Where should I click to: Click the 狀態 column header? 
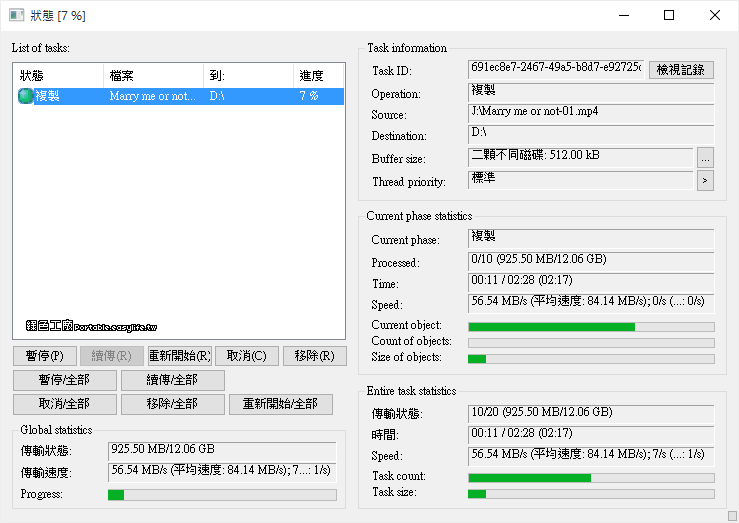(x=58, y=75)
